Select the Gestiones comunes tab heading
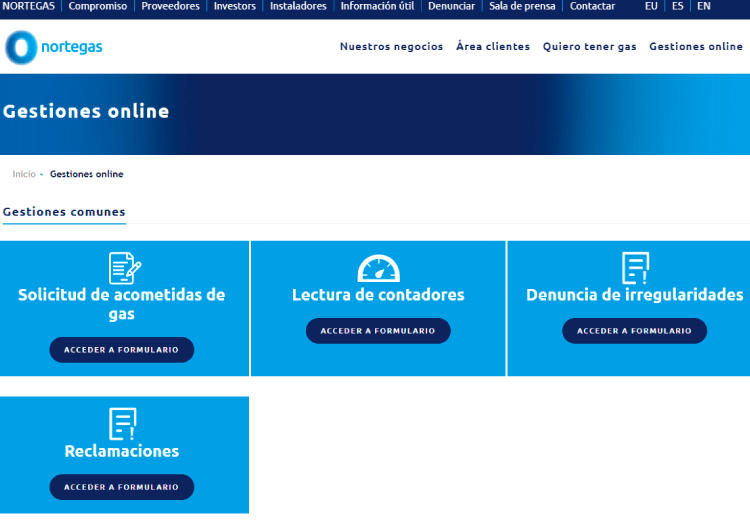Screen dimensions: 750x522 point(64,212)
